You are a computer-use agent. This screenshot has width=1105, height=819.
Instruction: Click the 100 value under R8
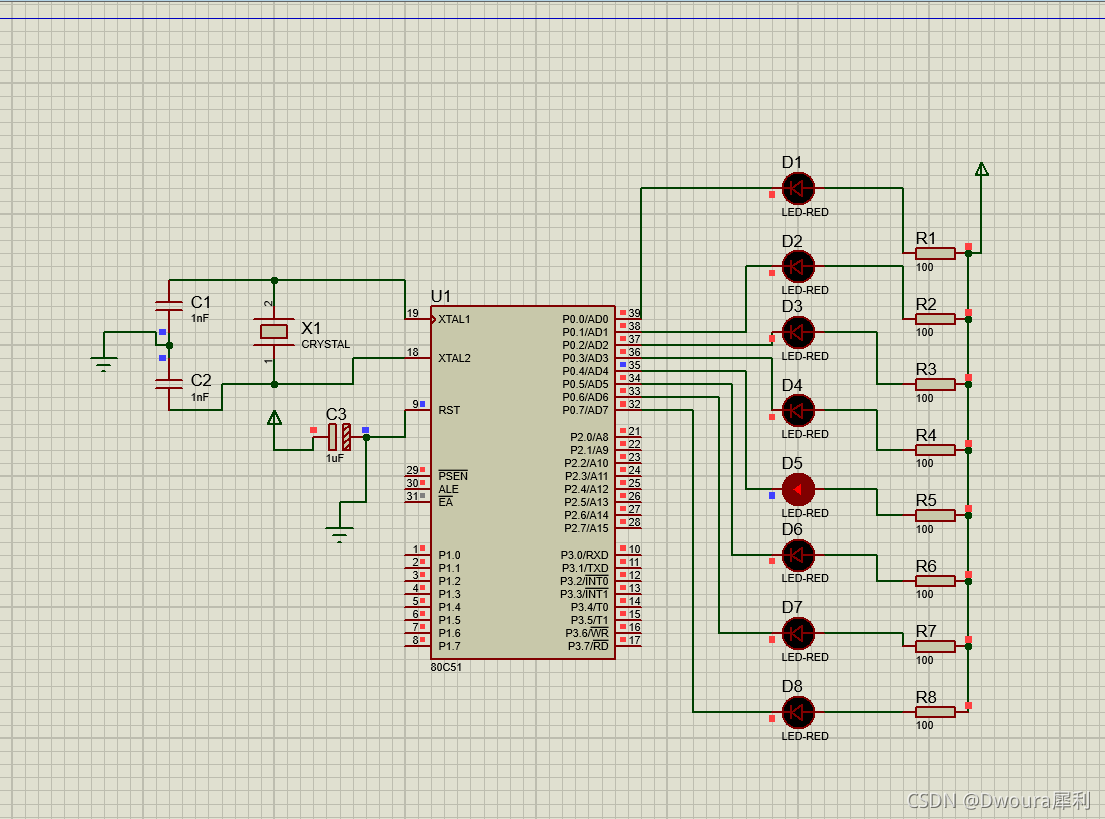[x=925, y=725]
